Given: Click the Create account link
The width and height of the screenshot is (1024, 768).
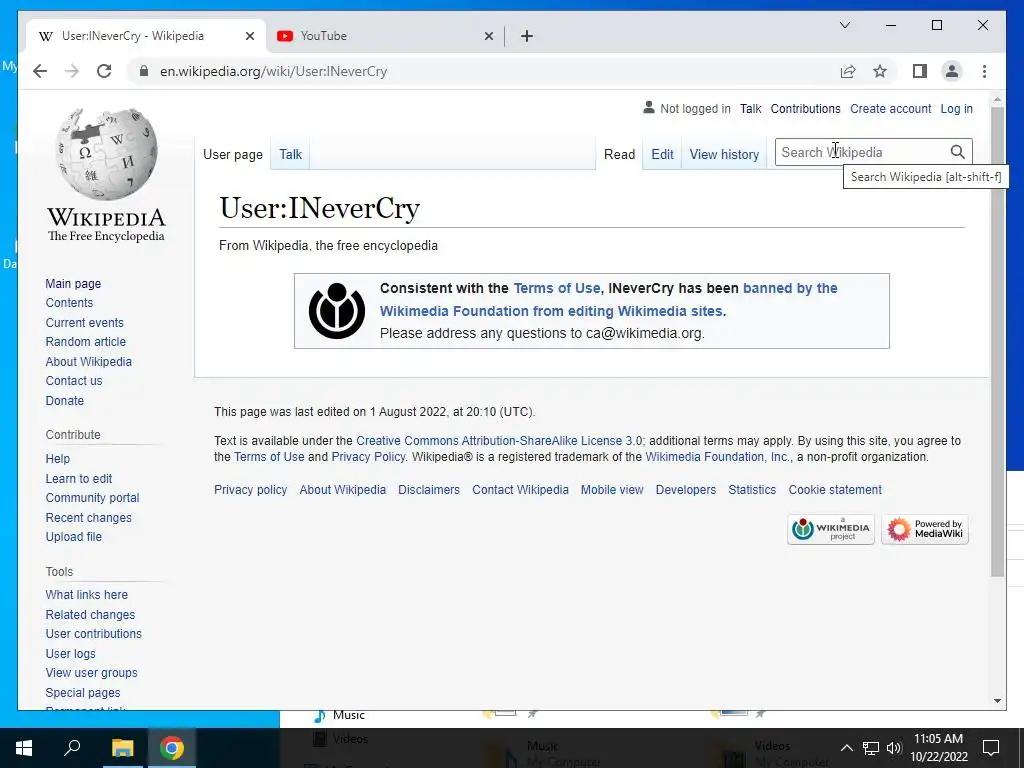Looking at the screenshot, I should tap(891, 109).
